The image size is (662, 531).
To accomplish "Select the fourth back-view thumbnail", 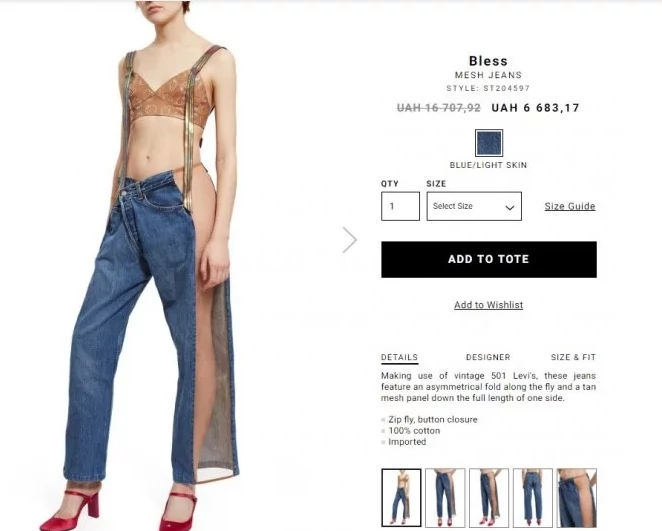I will coord(533,498).
